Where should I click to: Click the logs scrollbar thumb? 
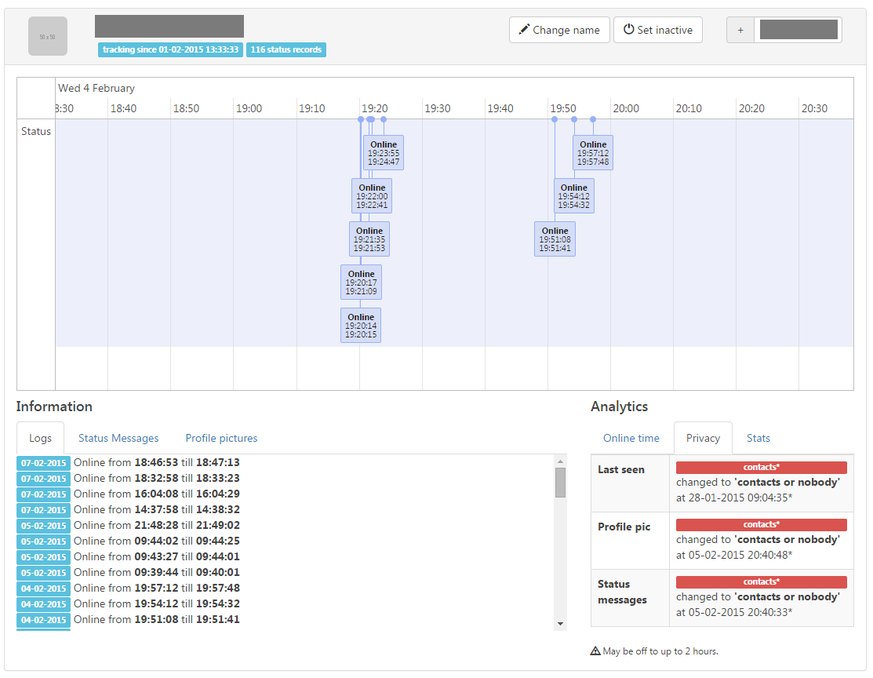(x=560, y=483)
